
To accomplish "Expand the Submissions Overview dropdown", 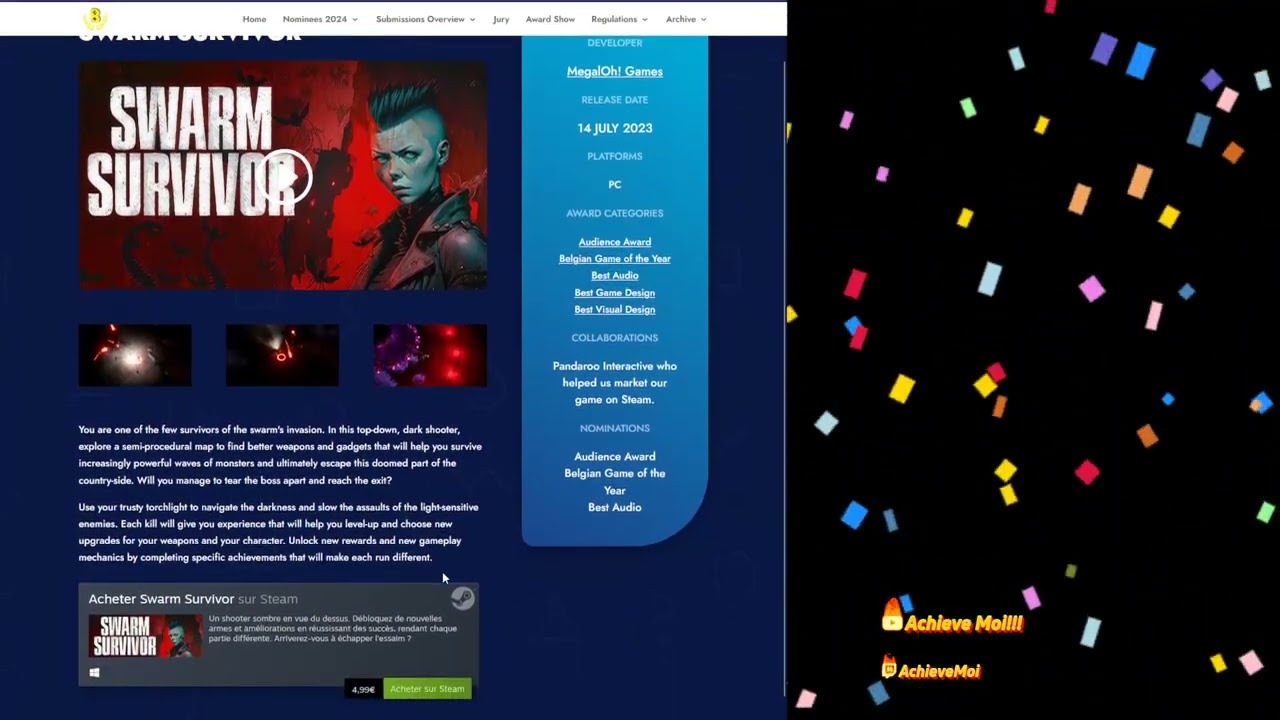I will (x=426, y=19).
